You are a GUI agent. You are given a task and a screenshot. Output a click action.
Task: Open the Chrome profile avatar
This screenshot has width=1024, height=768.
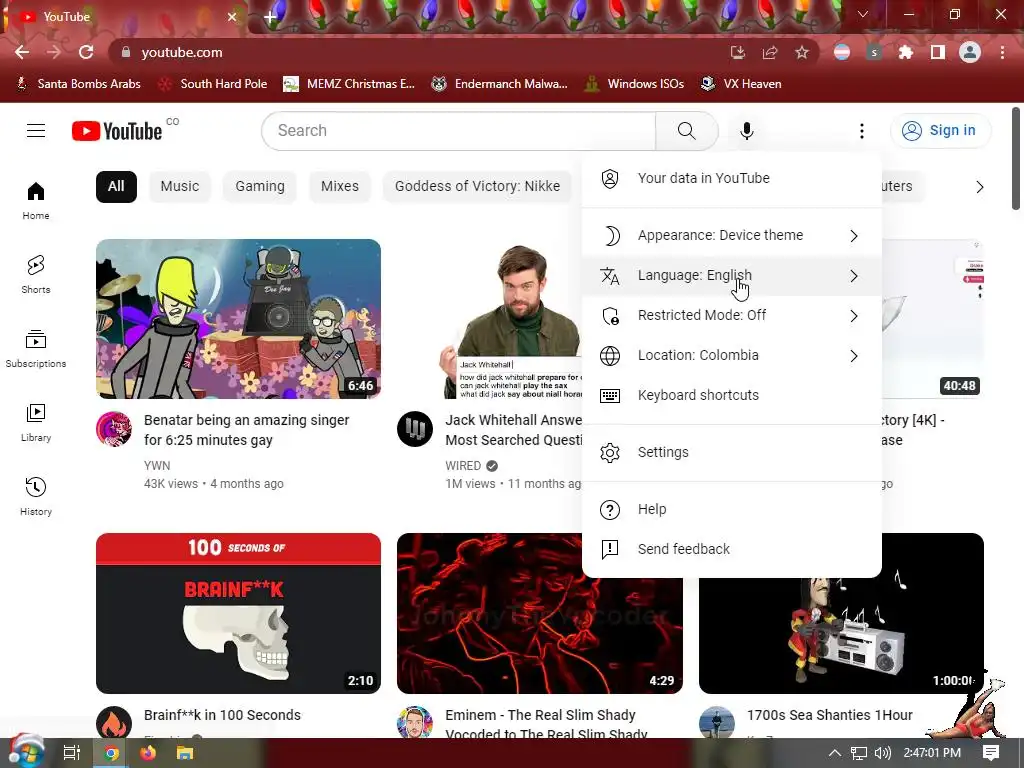tap(970, 52)
